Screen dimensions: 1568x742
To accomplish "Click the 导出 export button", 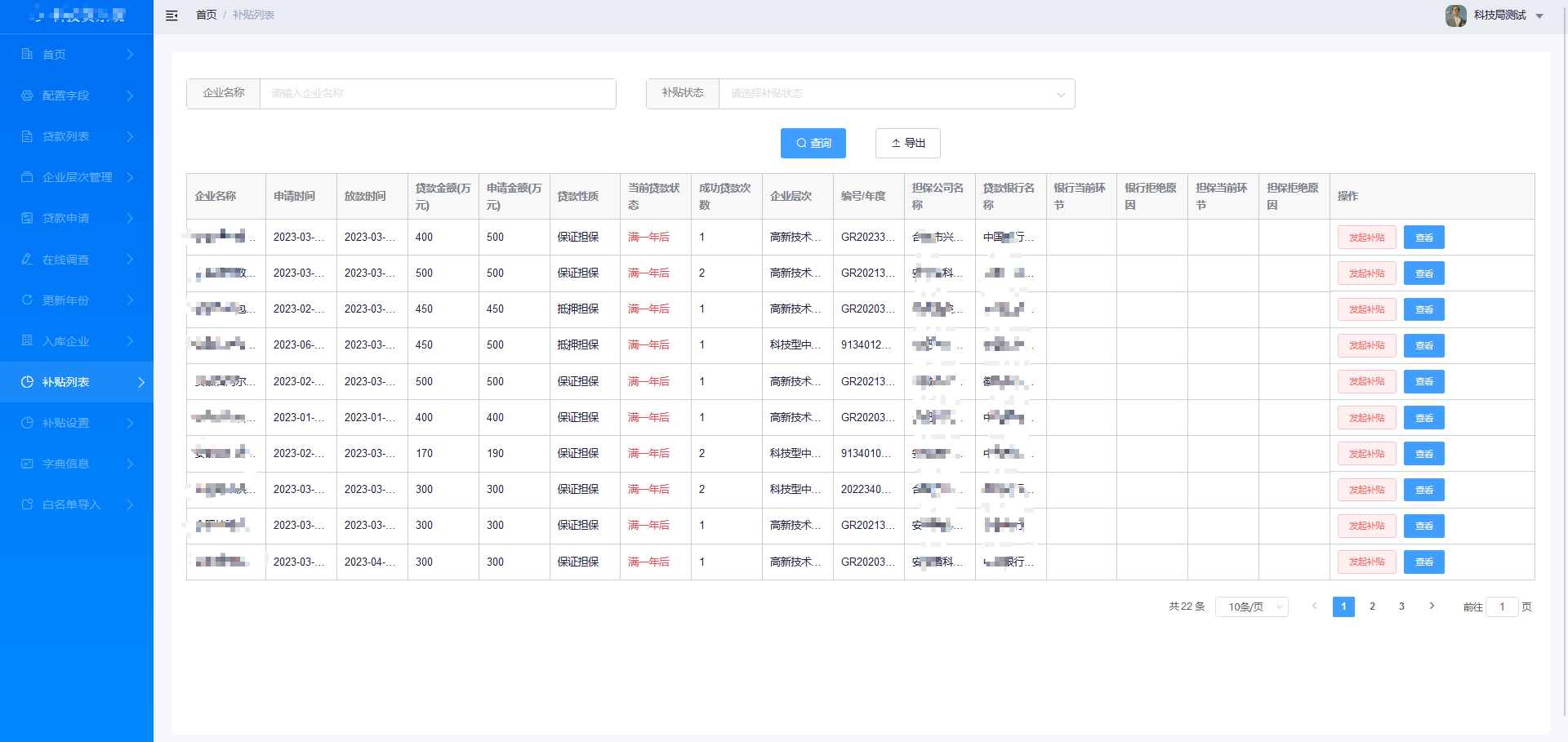I will click(907, 143).
